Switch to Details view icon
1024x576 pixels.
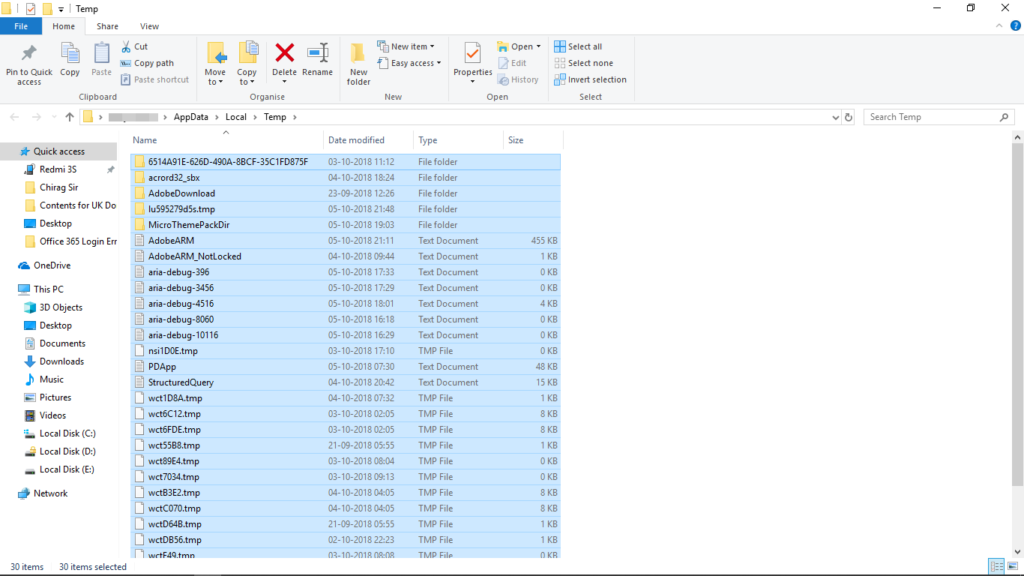click(x=997, y=566)
